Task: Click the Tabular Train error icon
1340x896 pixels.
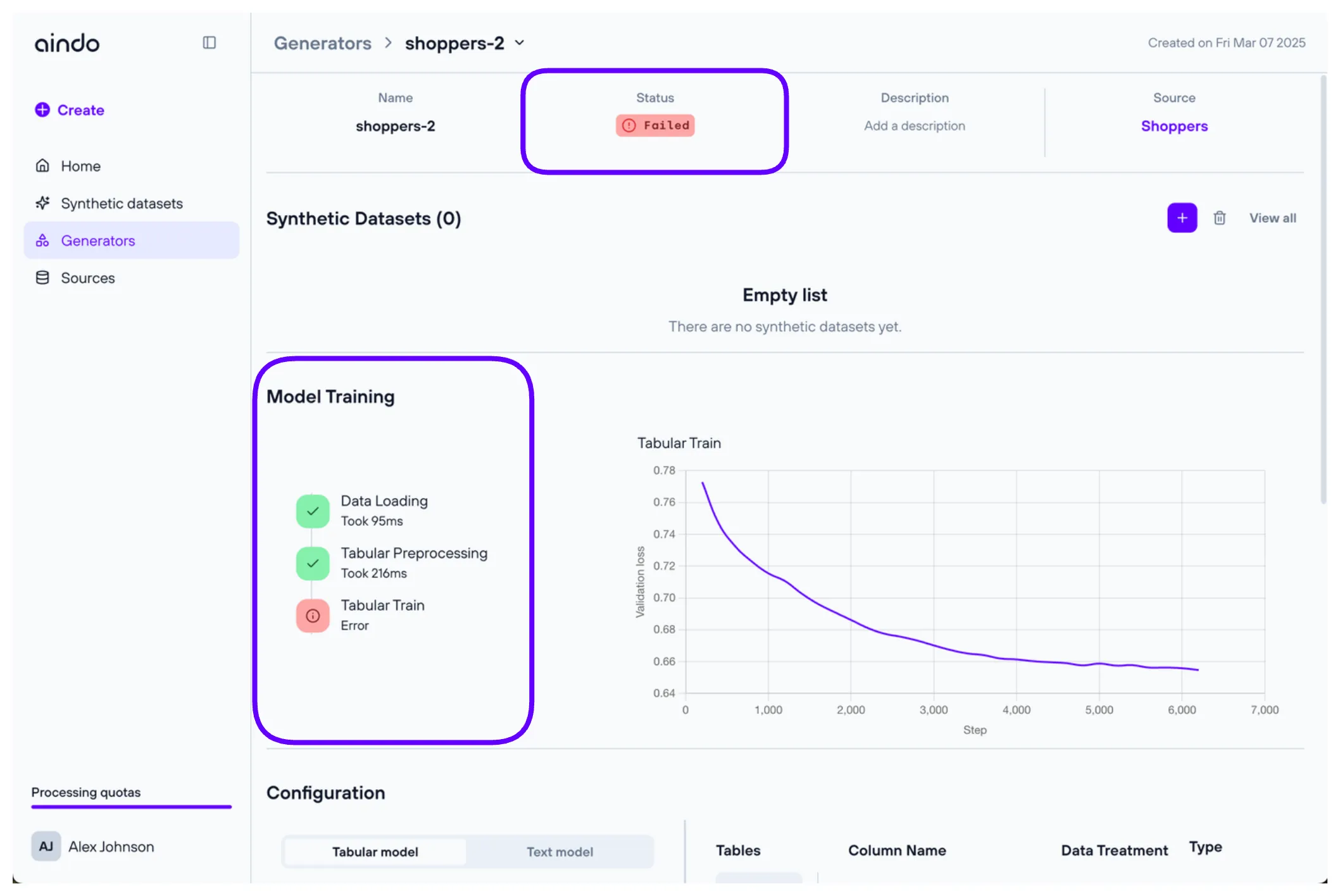Action: 313,615
